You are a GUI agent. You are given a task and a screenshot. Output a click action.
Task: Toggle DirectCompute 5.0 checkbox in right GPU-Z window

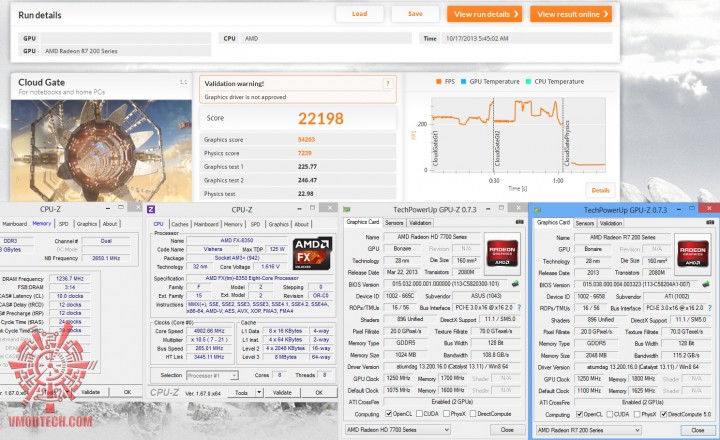[x=664, y=414]
